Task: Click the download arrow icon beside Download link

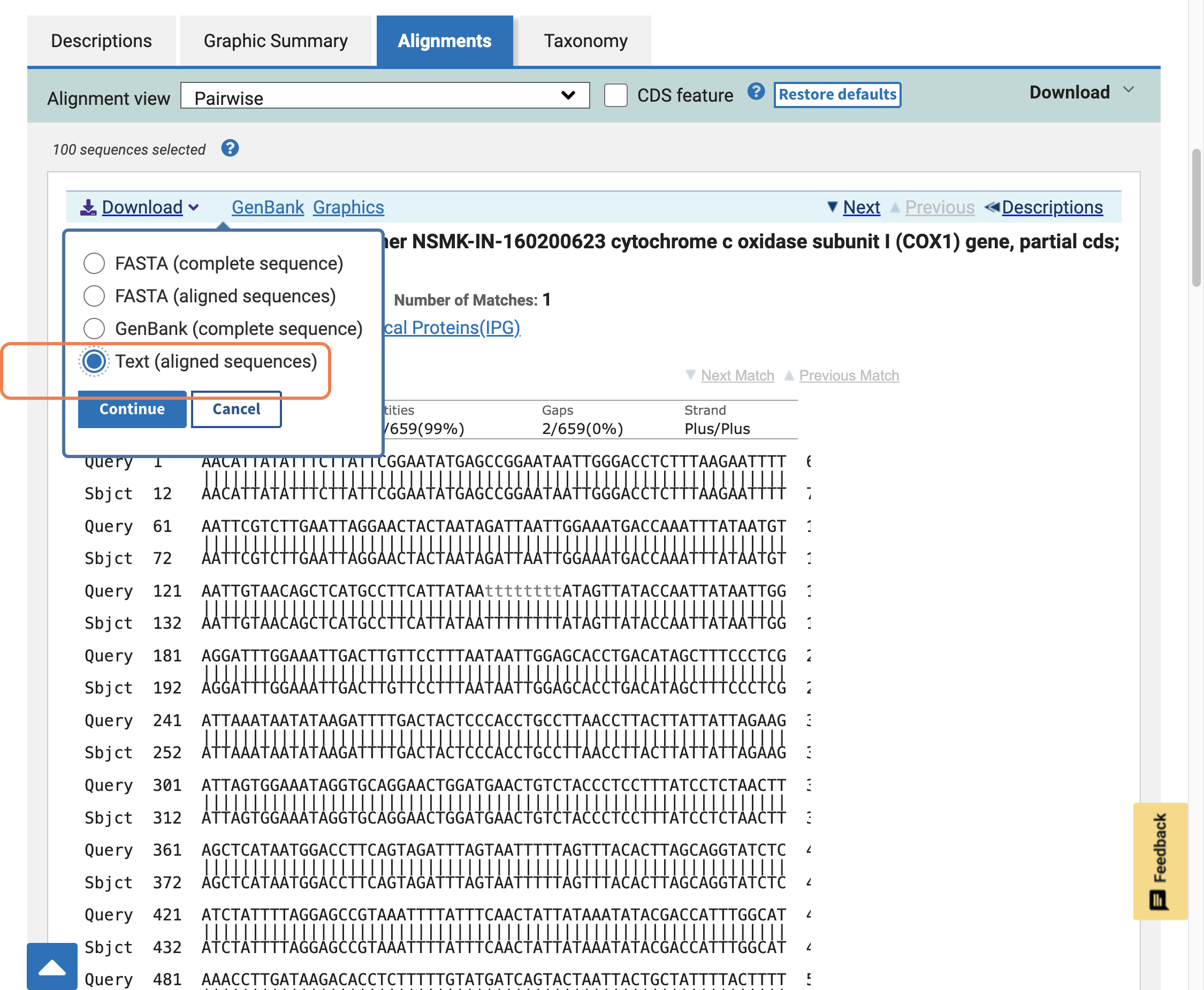Action: 88,208
